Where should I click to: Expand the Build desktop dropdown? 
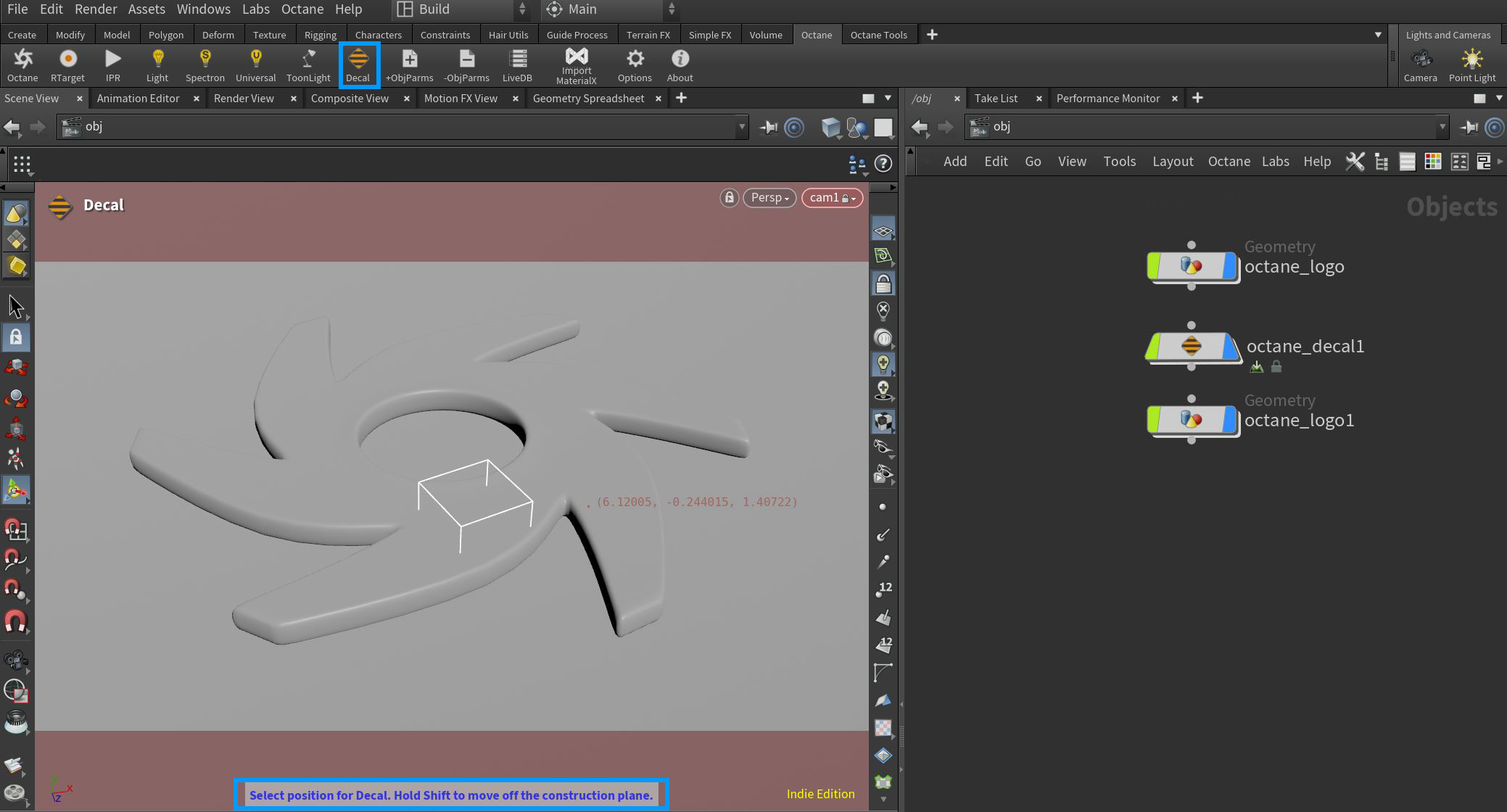click(x=521, y=9)
